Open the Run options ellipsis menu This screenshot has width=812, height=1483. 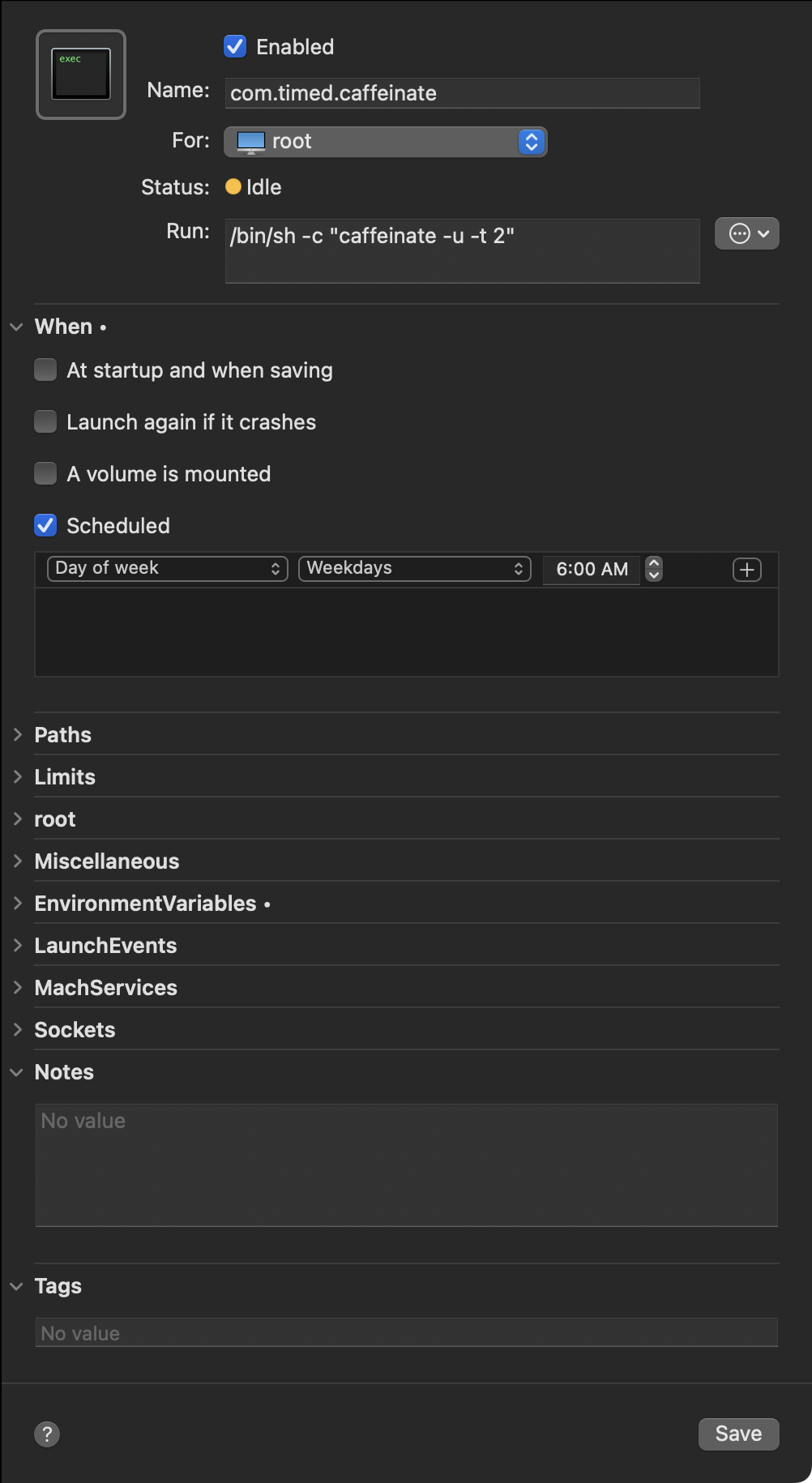(x=746, y=234)
